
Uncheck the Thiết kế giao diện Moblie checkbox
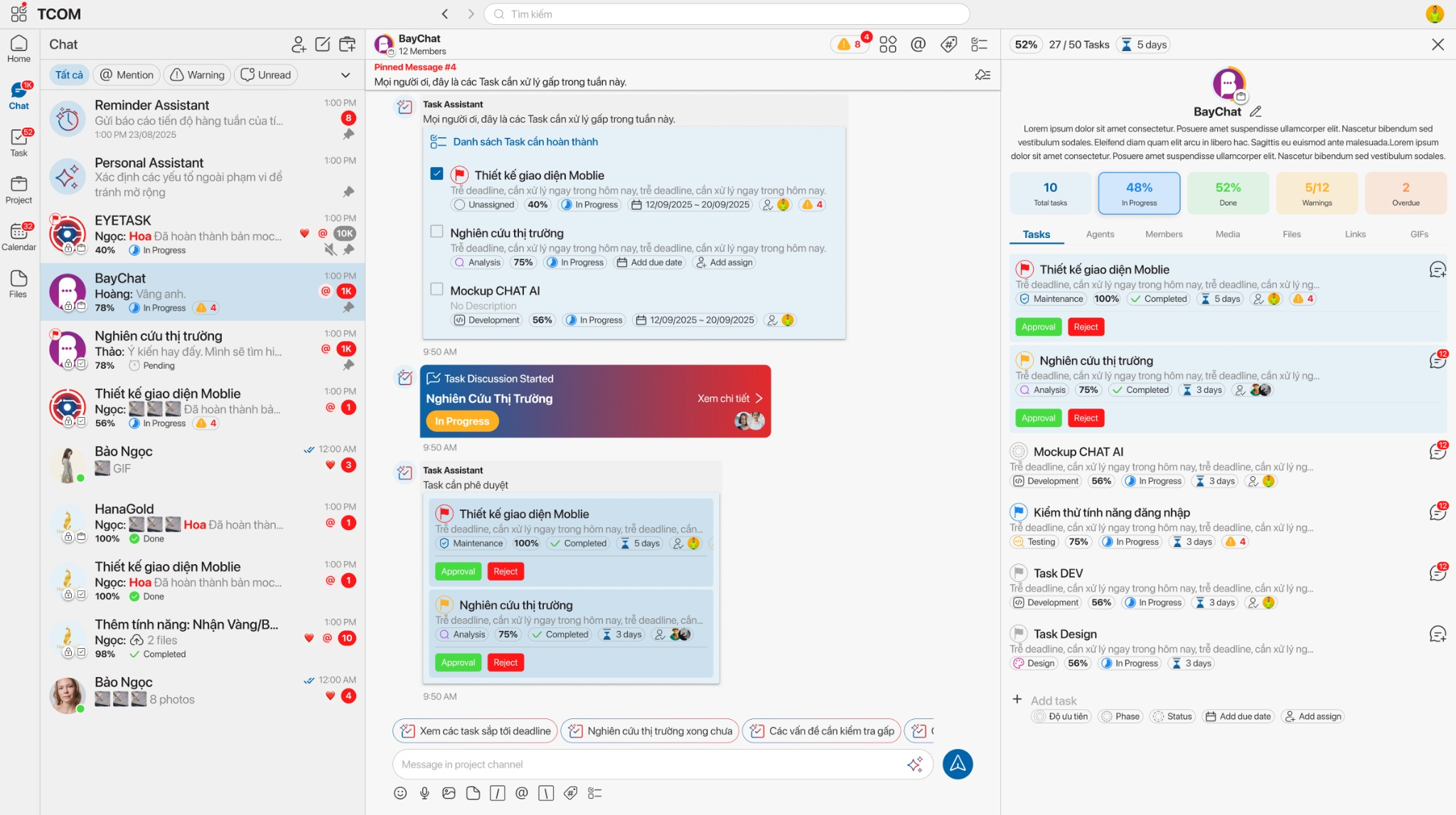pos(437,174)
